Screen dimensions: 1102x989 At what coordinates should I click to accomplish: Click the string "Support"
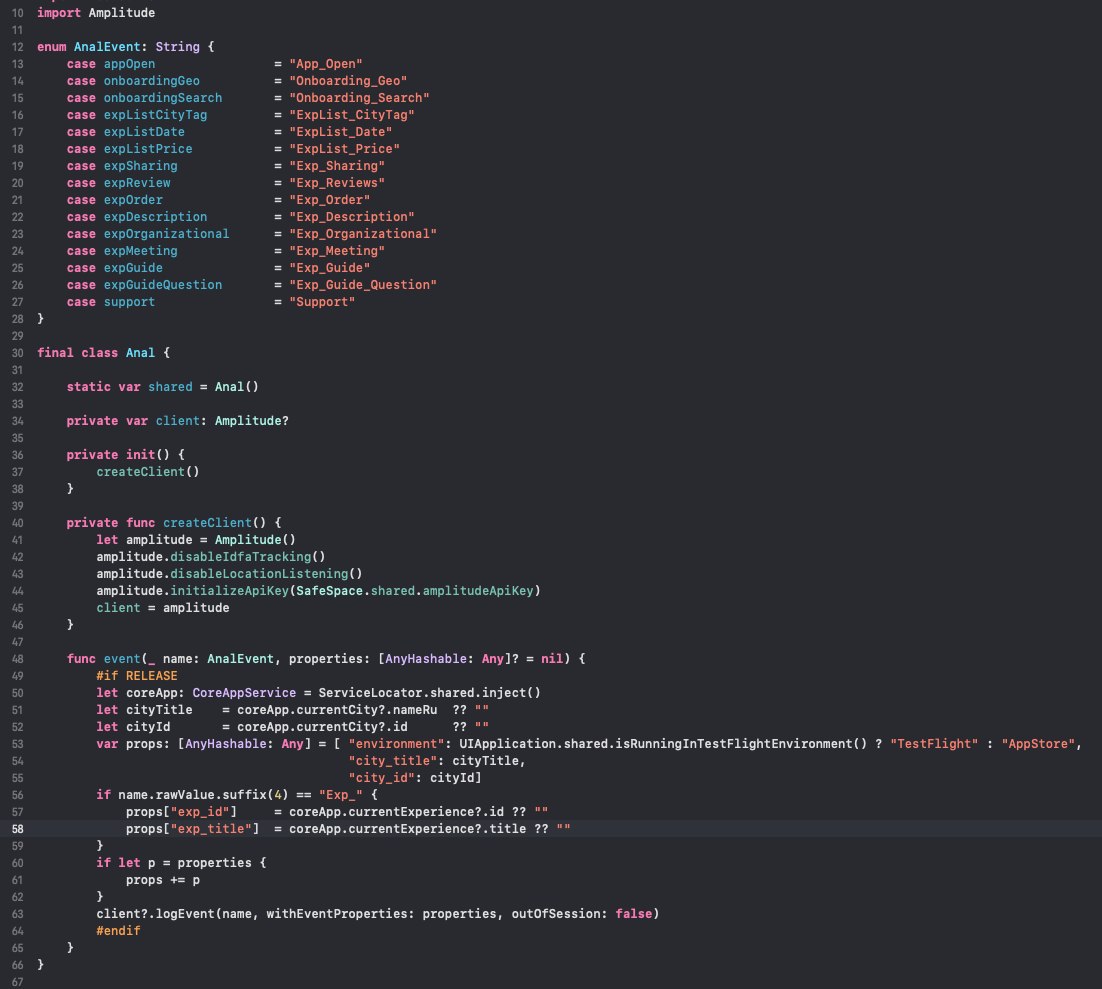tap(322, 302)
